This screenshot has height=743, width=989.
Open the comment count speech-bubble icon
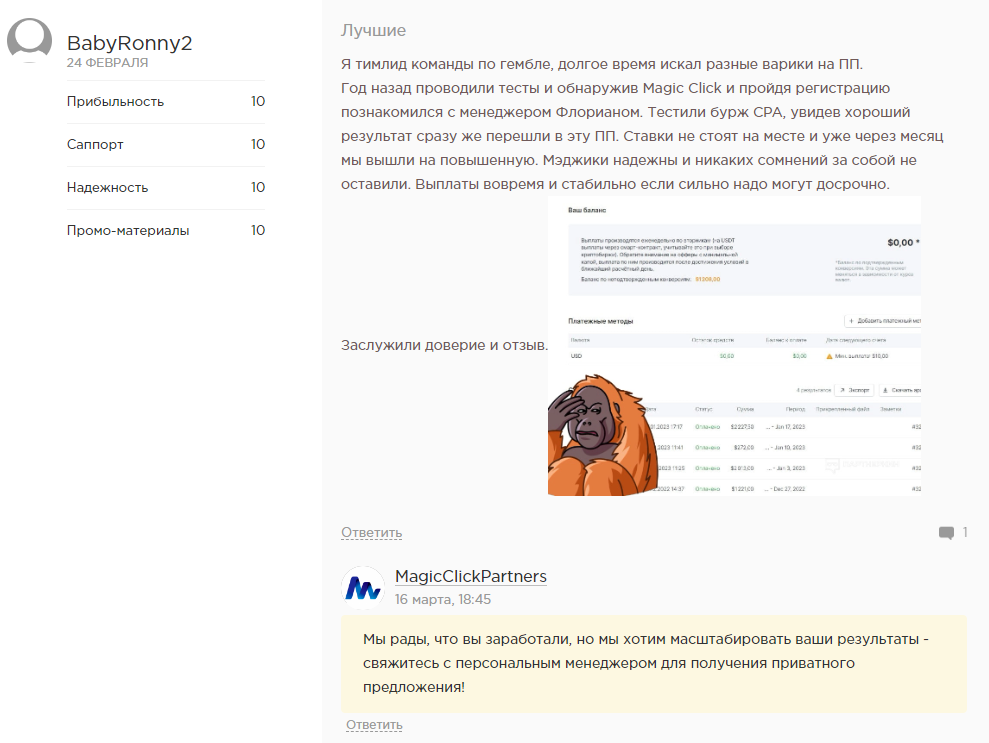(x=946, y=533)
